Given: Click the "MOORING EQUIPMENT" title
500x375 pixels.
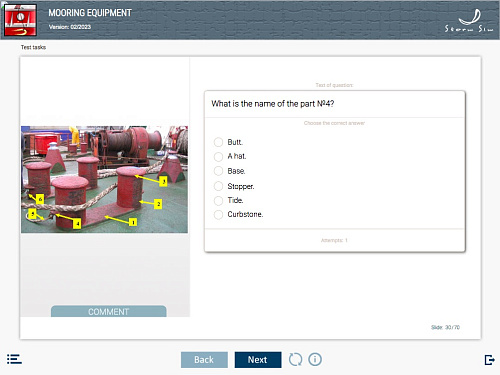Looking at the screenshot, I should [x=90, y=13].
